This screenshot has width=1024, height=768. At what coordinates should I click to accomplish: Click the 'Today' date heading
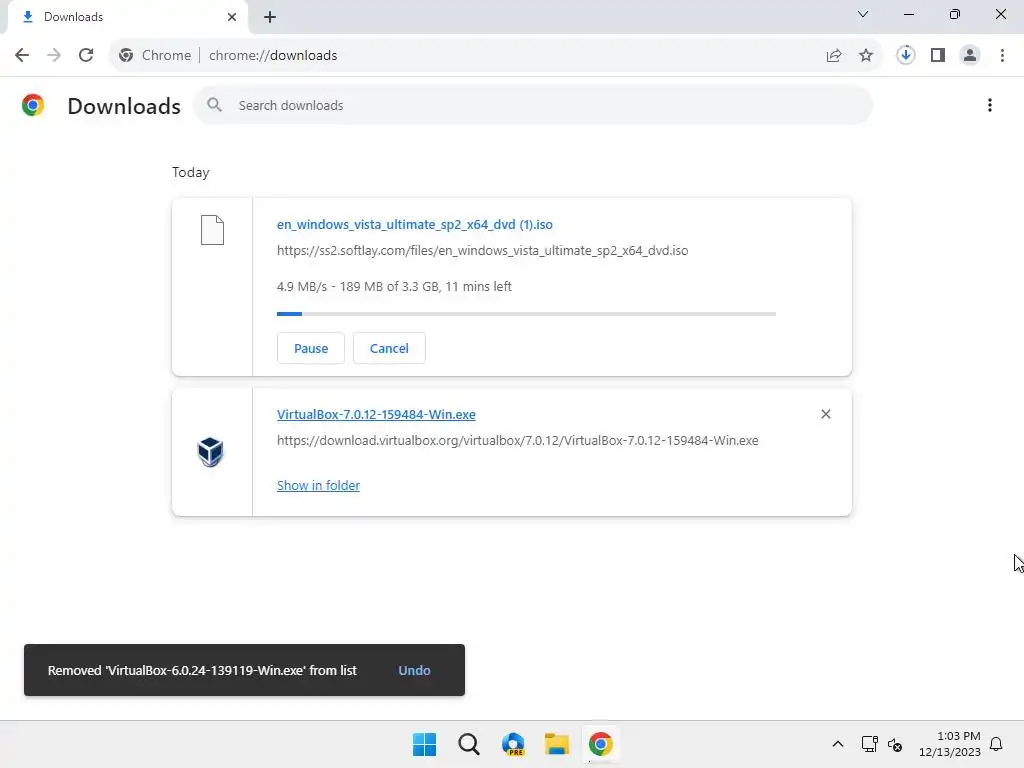point(191,172)
